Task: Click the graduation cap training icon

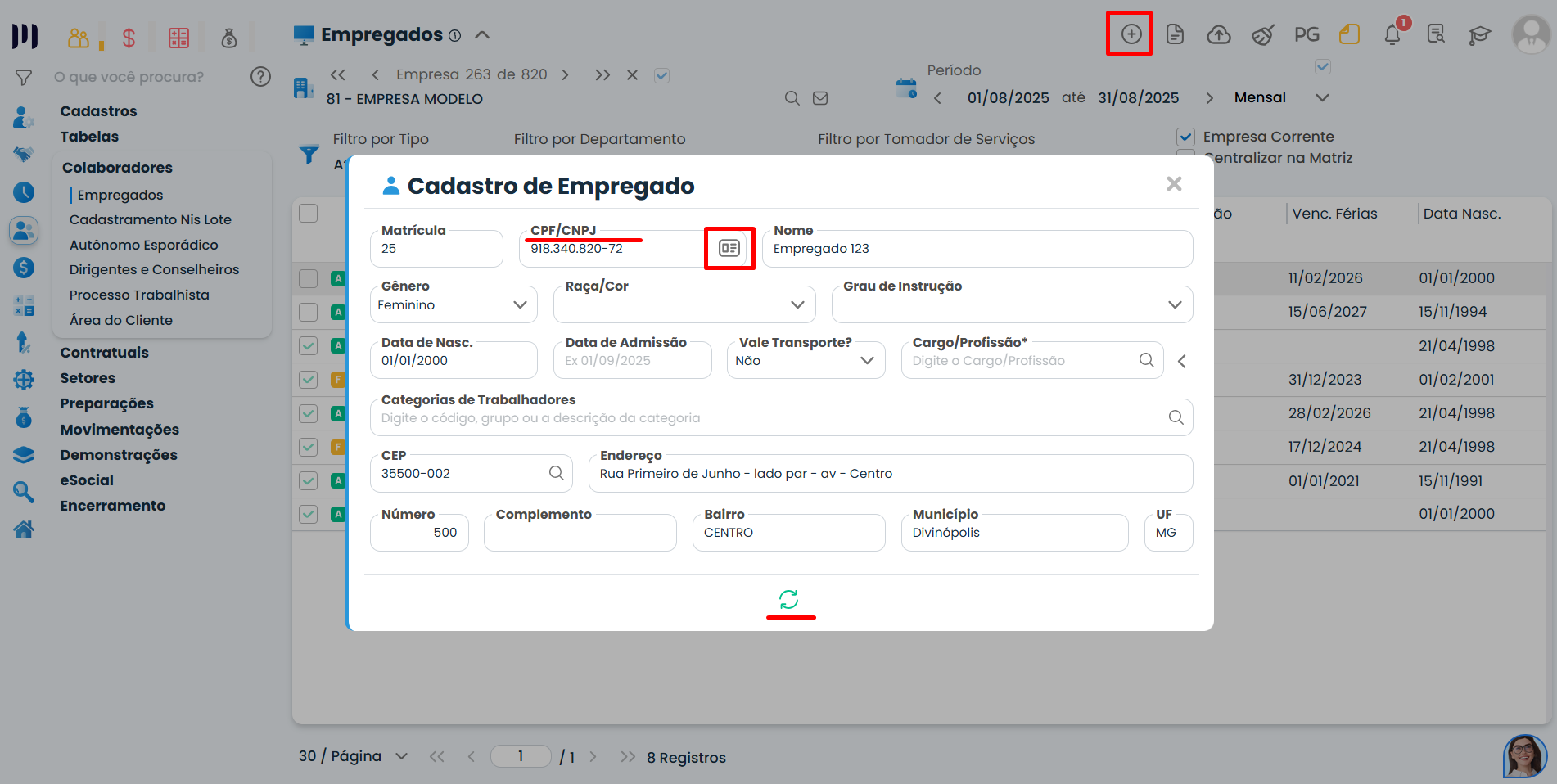Action: (x=1479, y=35)
